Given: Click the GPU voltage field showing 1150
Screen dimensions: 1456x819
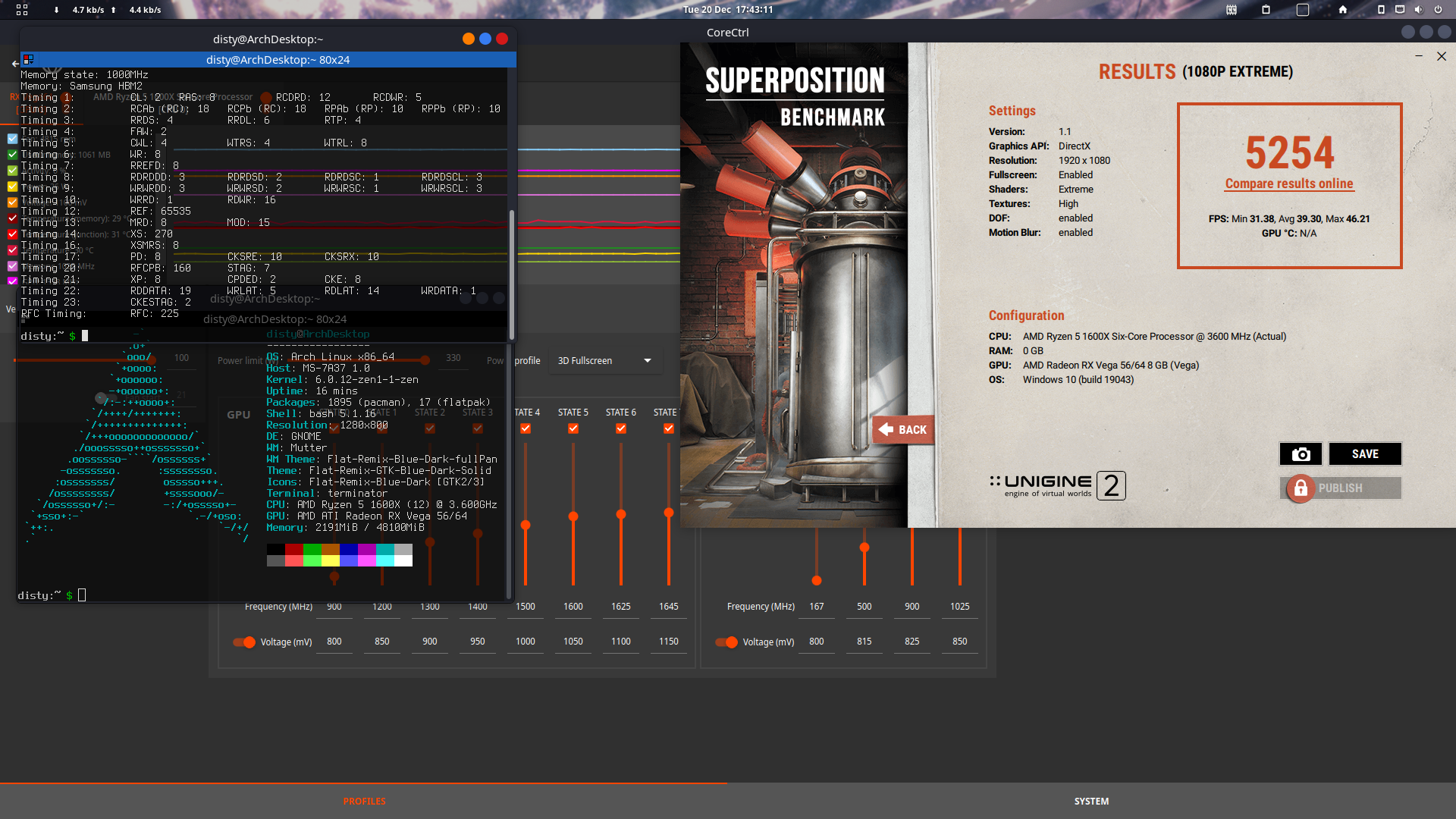Looking at the screenshot, I should pos(669,642).
